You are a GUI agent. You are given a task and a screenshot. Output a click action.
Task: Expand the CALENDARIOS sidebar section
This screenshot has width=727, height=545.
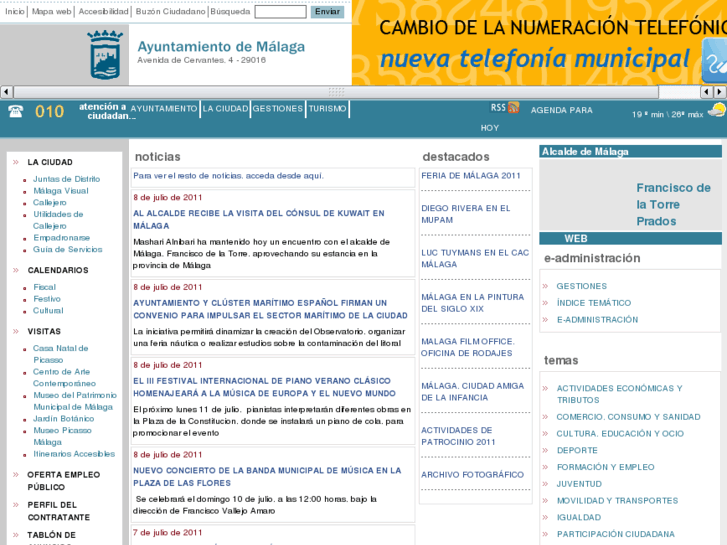click(58, 270)
